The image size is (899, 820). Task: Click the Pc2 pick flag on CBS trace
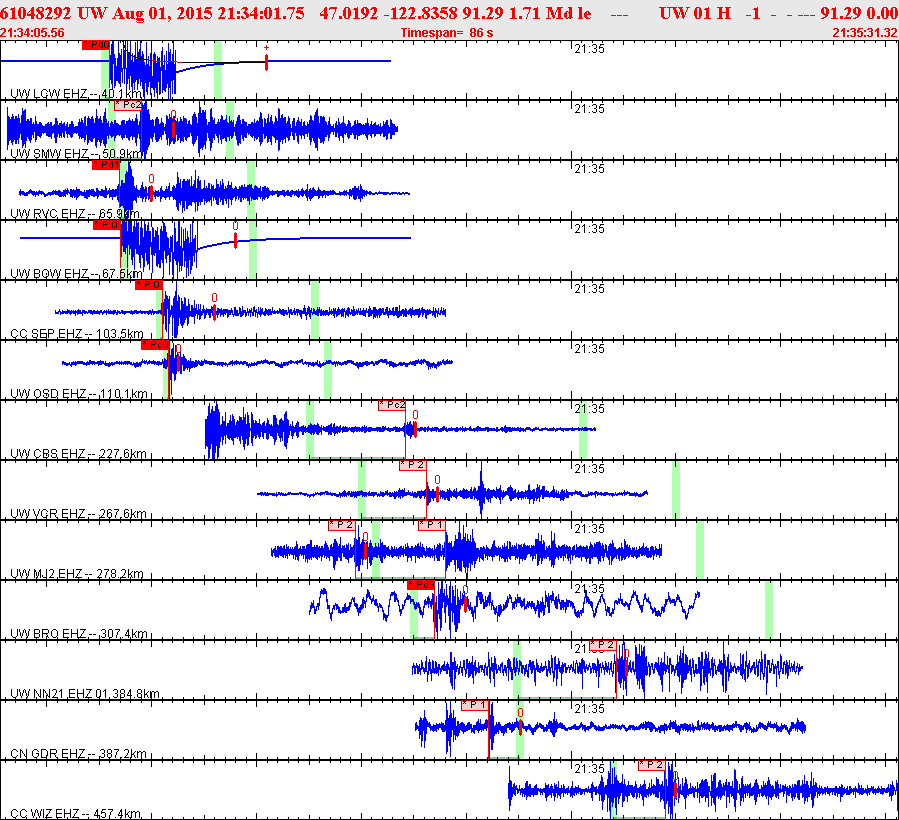click(x=392, y=405)
